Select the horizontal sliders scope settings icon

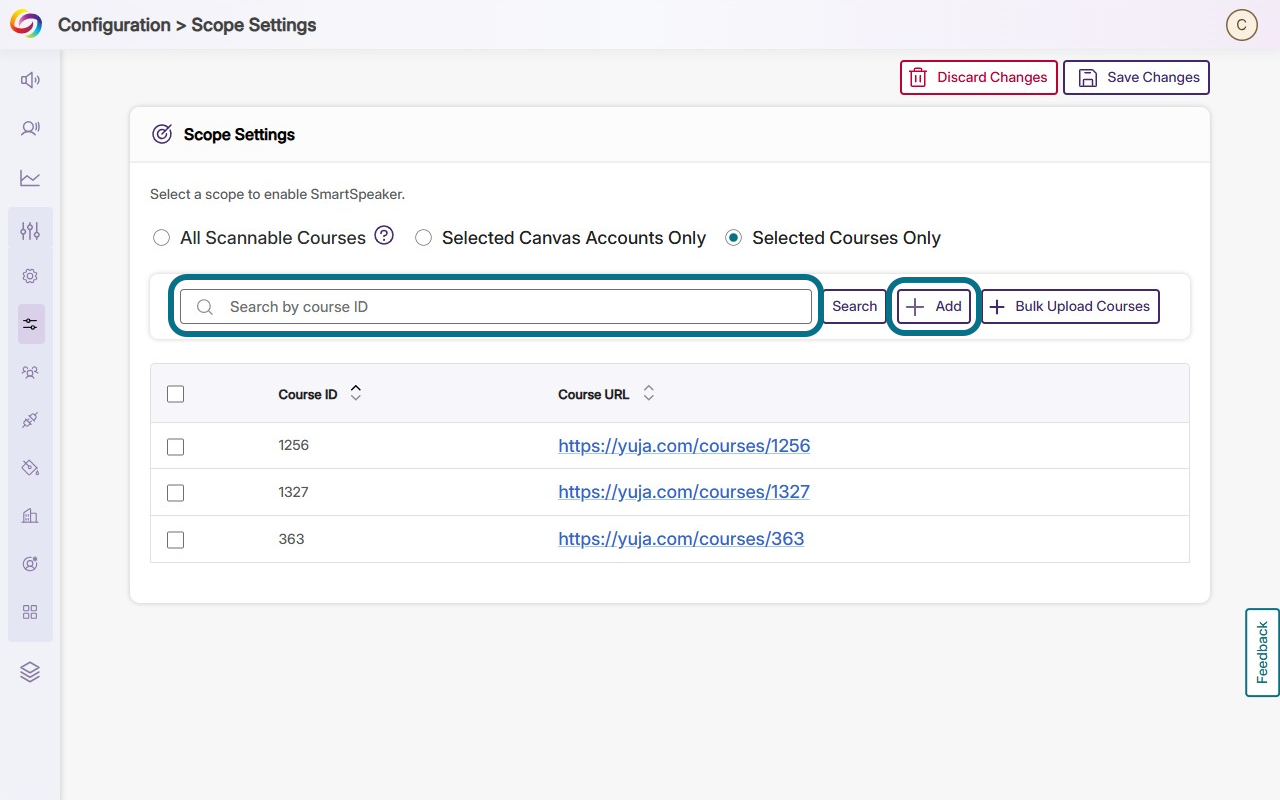(30, 324)
